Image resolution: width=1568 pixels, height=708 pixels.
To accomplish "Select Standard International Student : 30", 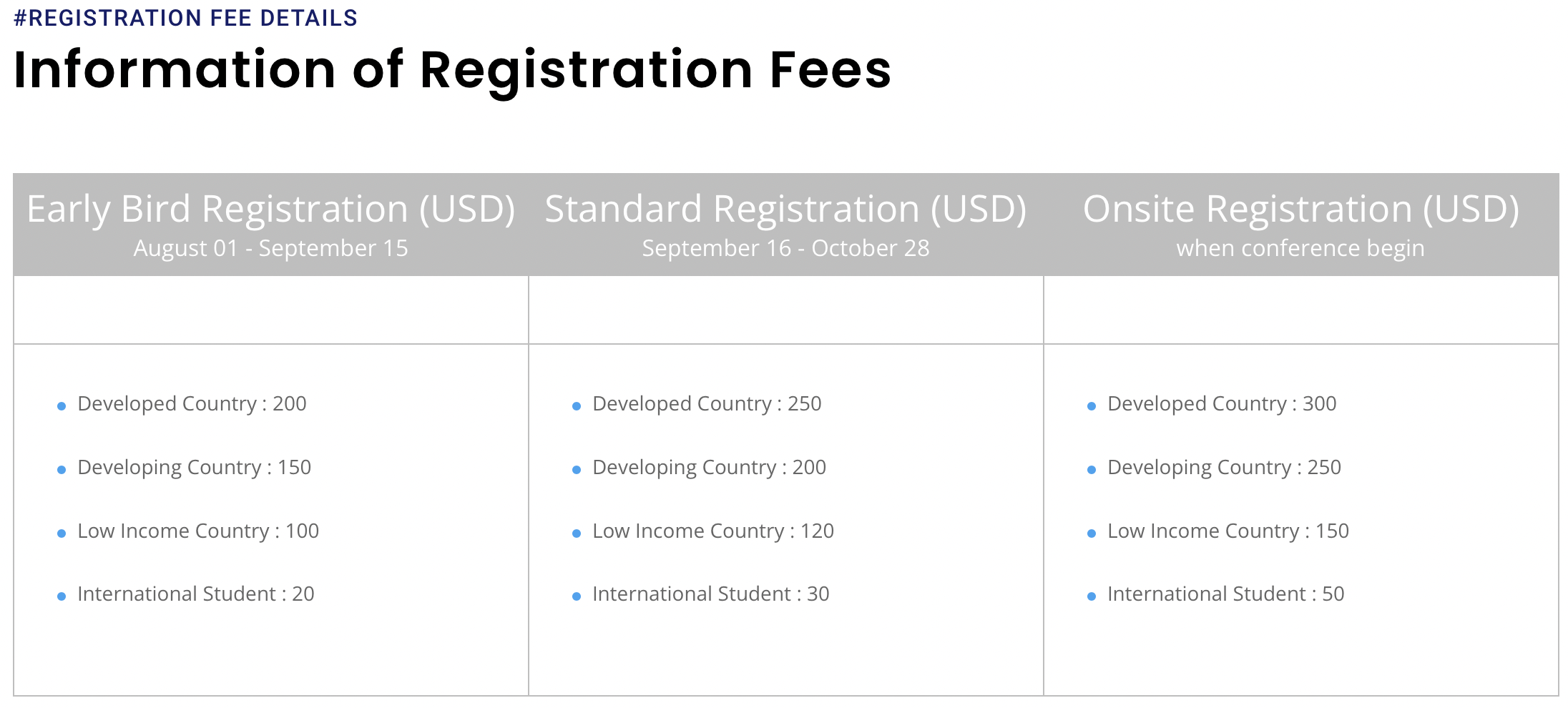I will click(x=711, y=594).
